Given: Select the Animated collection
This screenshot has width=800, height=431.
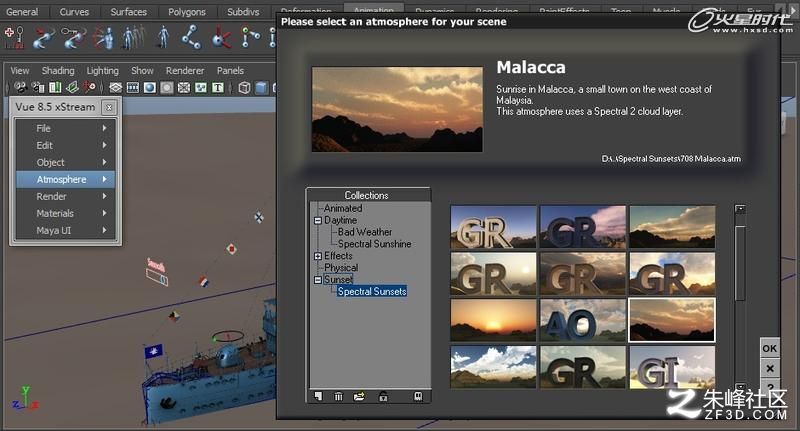Looking at the screenshot, I should [343, 208].
